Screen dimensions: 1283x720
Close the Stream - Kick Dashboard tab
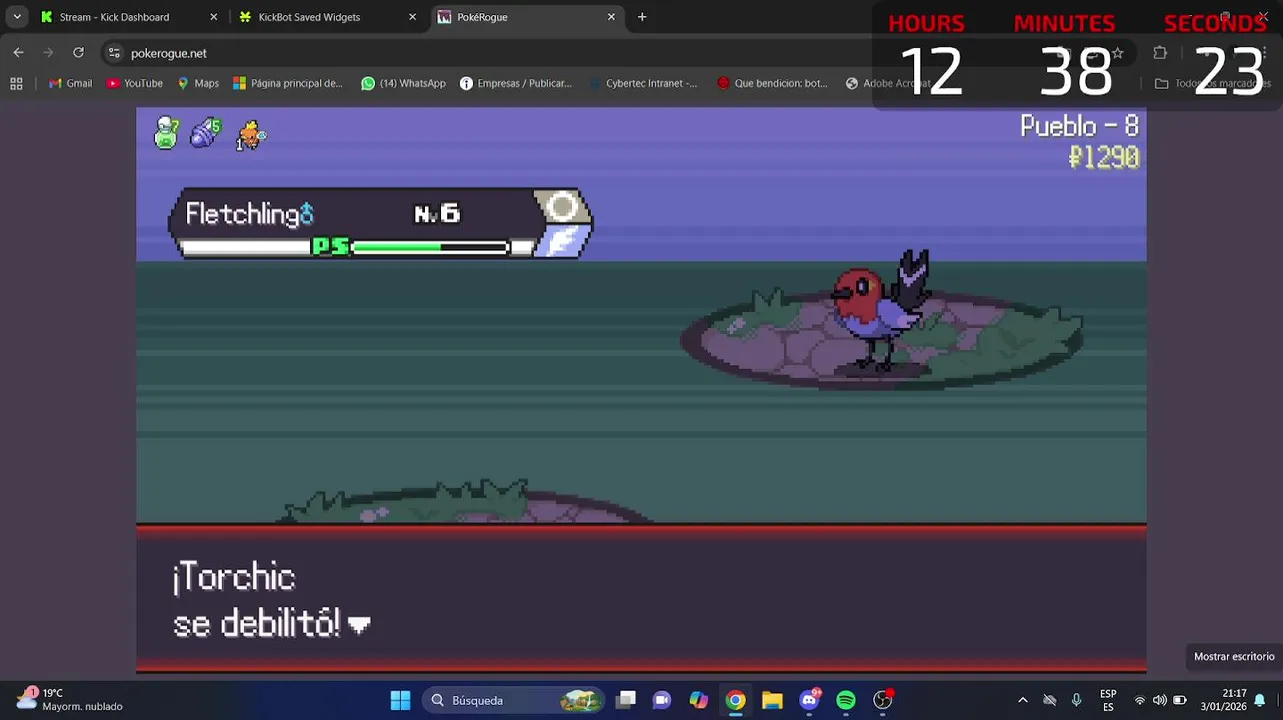pyautogui.click(x=213, y=17)
